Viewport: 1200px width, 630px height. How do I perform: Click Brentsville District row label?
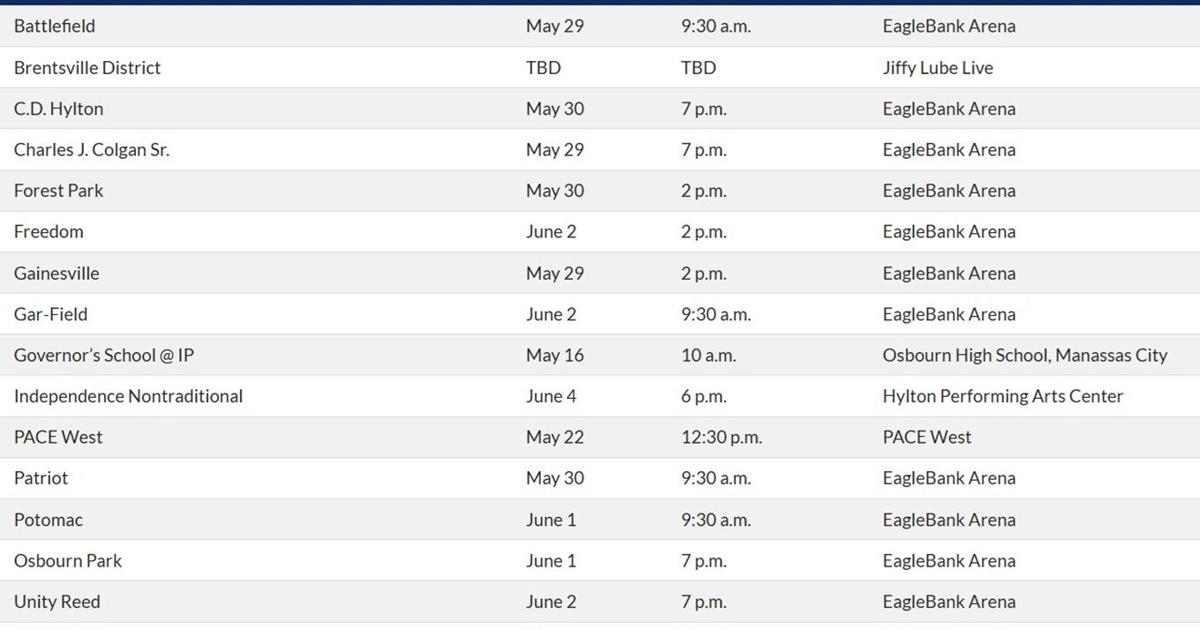pos(87,67)
